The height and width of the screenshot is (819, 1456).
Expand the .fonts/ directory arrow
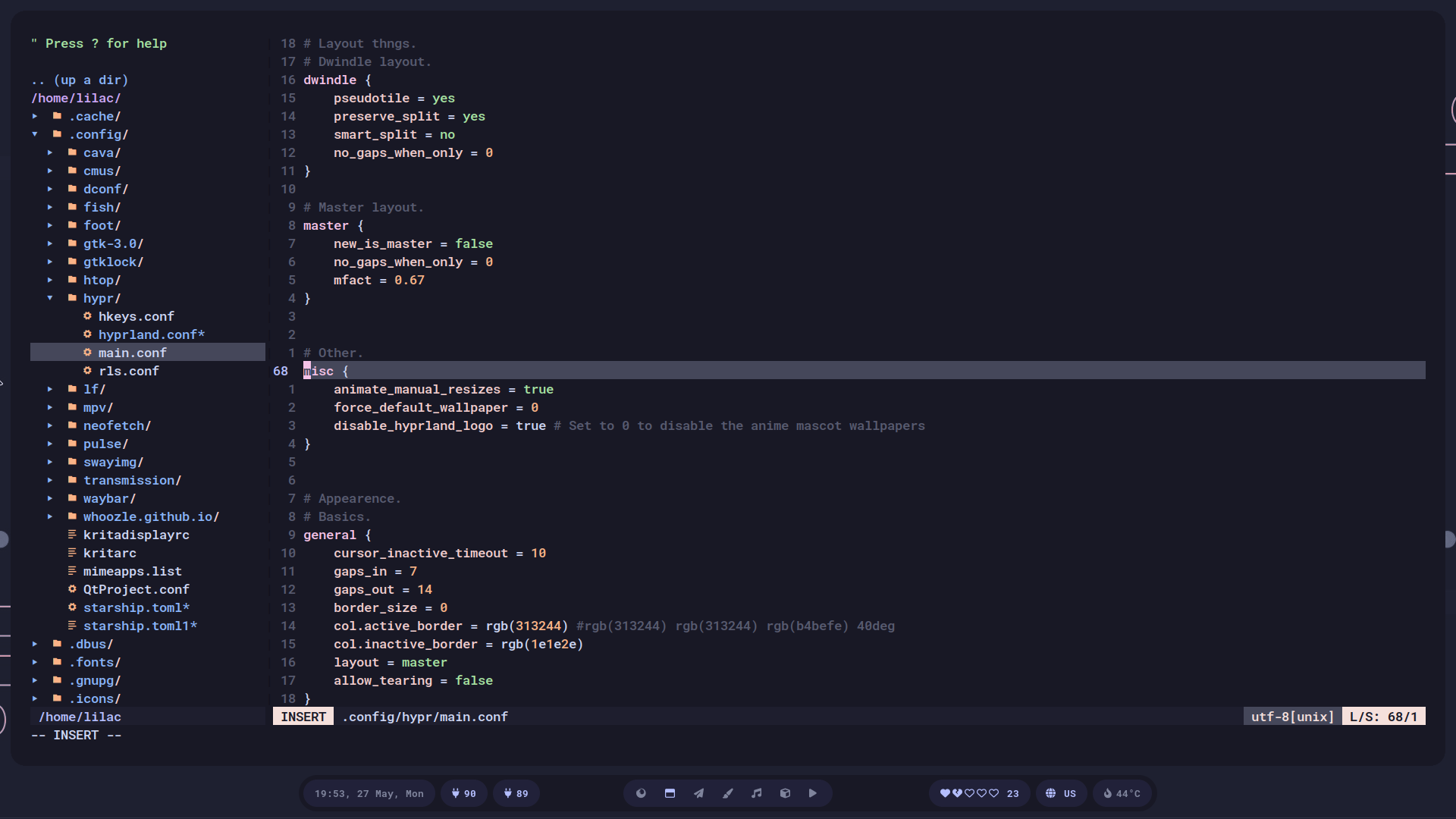[x=35, y=662]
